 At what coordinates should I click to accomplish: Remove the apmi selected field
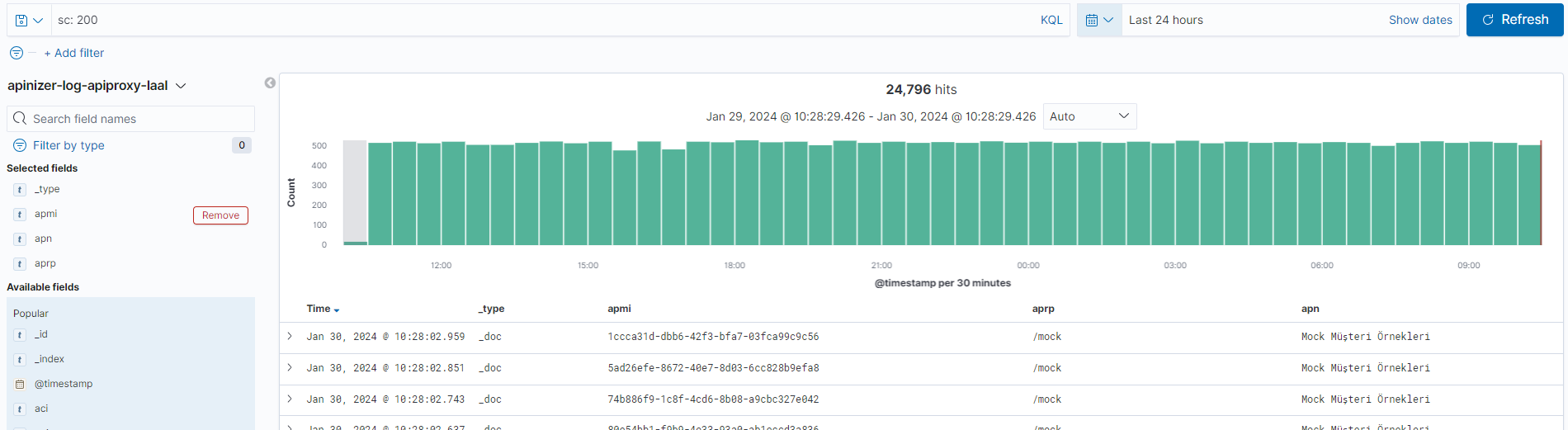tap(220, 215)
